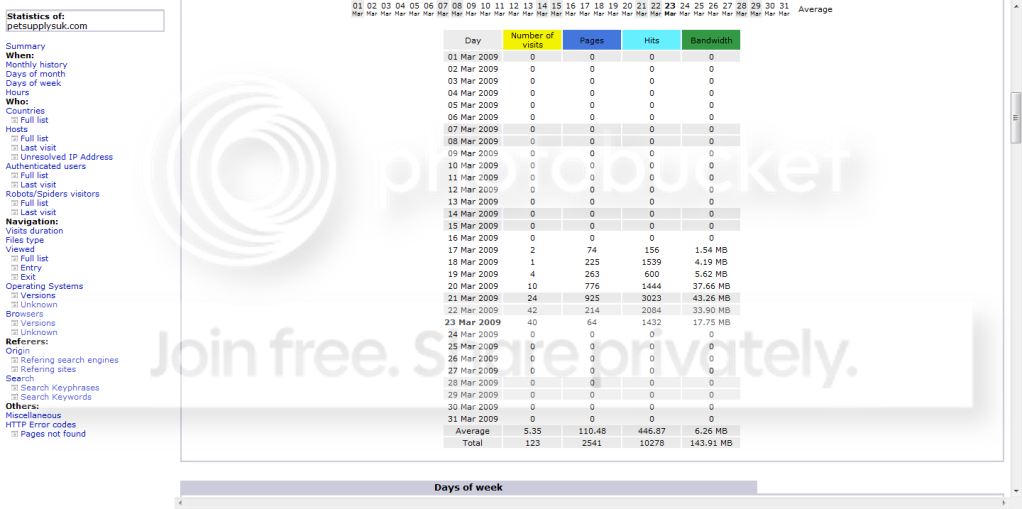Open Files type report link

(x=25, y=240)
